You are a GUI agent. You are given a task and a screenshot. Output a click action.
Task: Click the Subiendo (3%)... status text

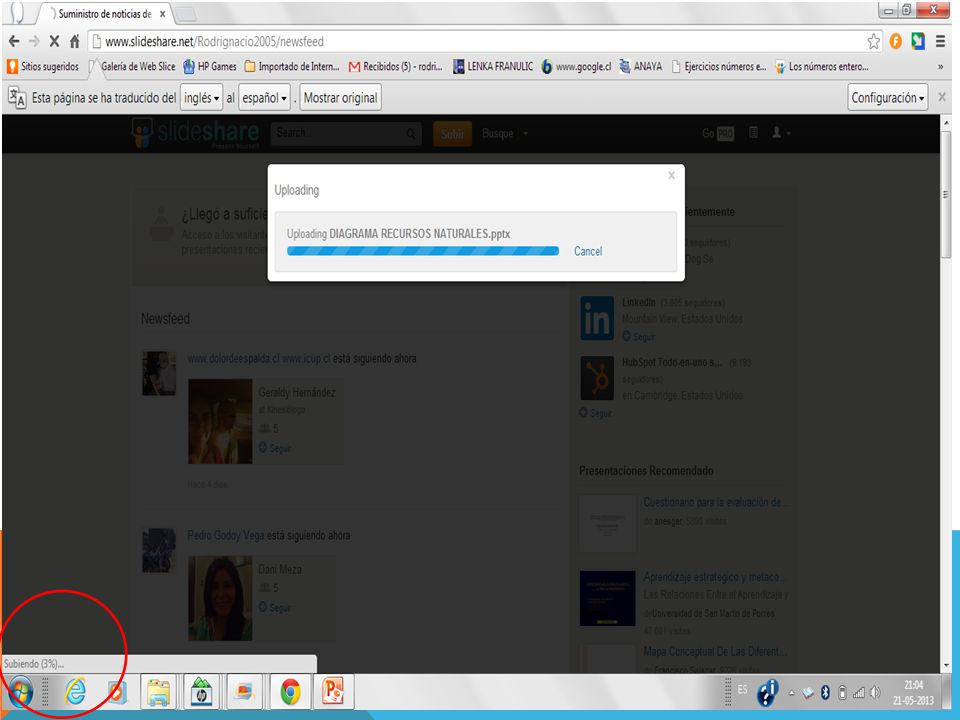pyautogui.click(x=34, y=664)
